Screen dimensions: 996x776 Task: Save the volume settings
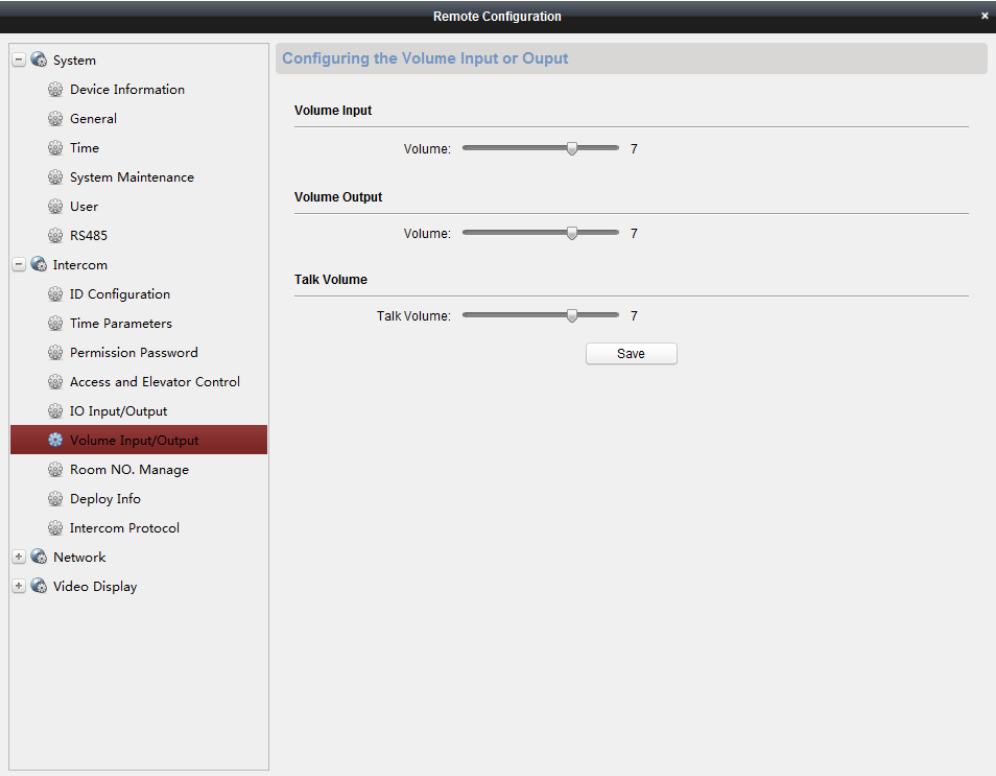(631, 354)
